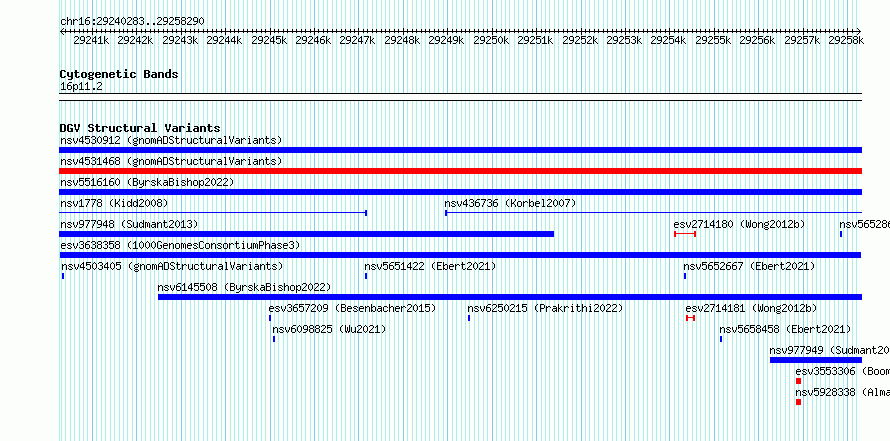Open the nsv977949 Sudmant variant label
Screen dimensions: 890x441
tap(829, 350)
